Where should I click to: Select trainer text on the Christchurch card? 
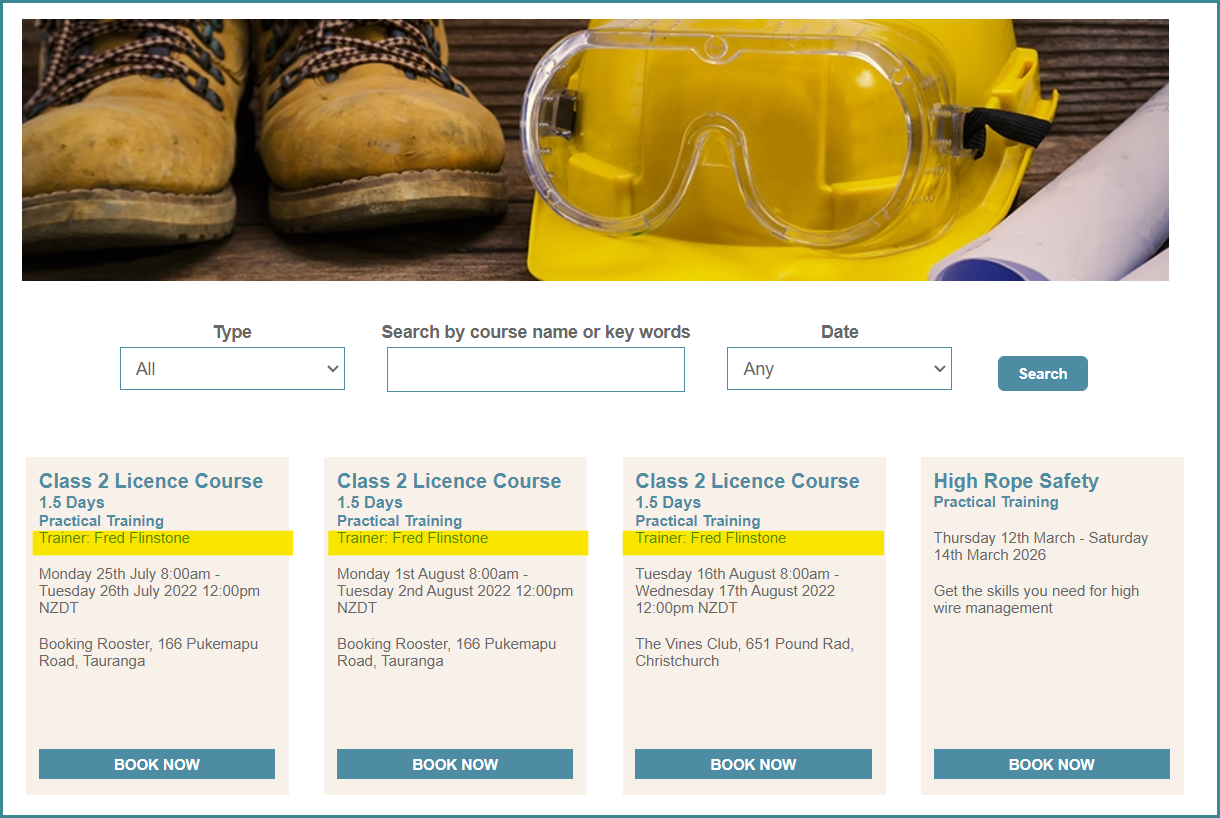[711, 538]
